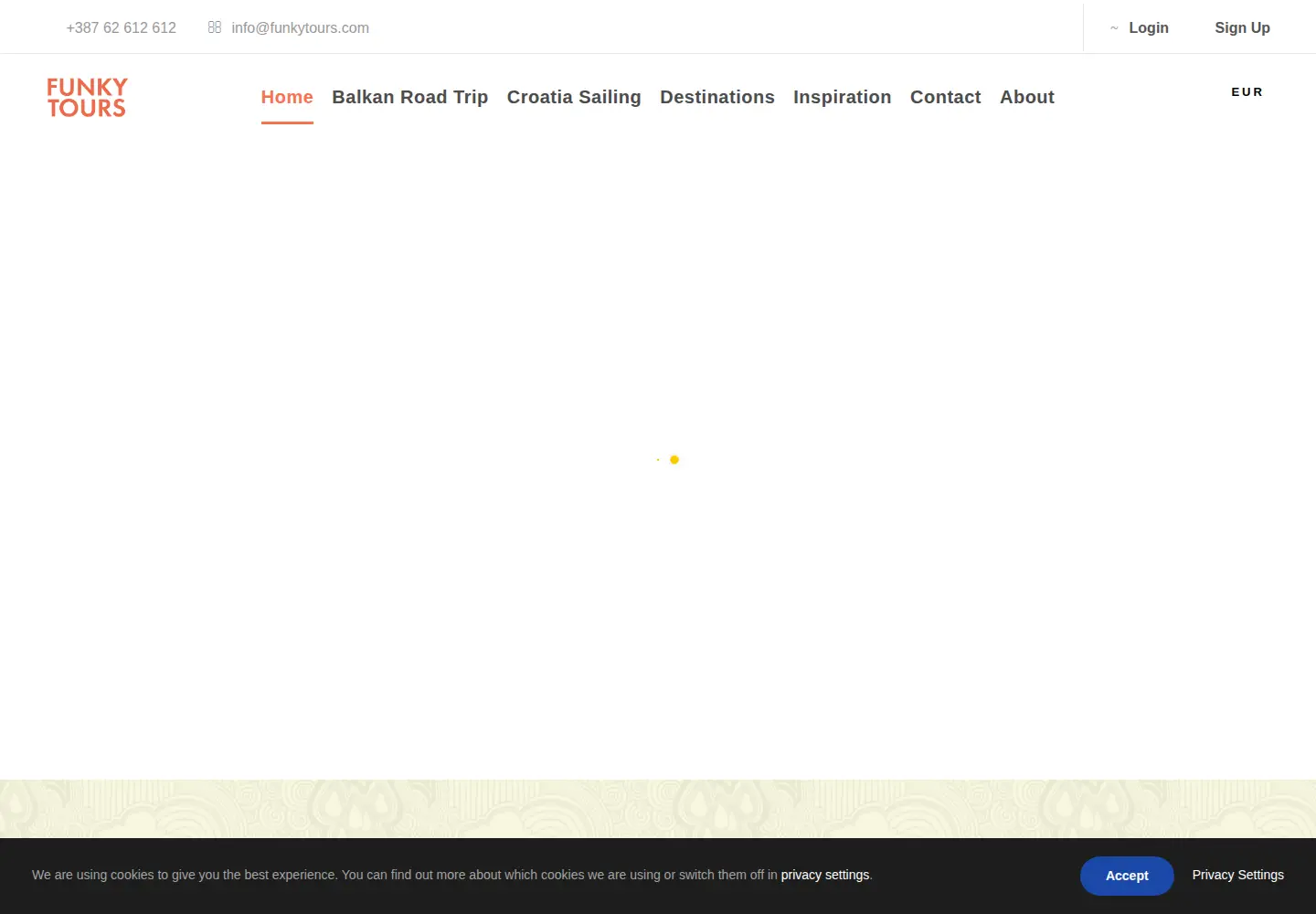Open the EUR currency selector
Image resolution: width=1316 pixels, height=914 pixels.
(1247, 92)
